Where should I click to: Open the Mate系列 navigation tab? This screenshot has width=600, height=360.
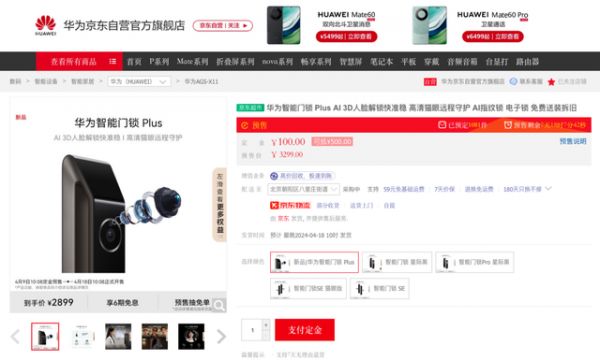pos(192,62)
